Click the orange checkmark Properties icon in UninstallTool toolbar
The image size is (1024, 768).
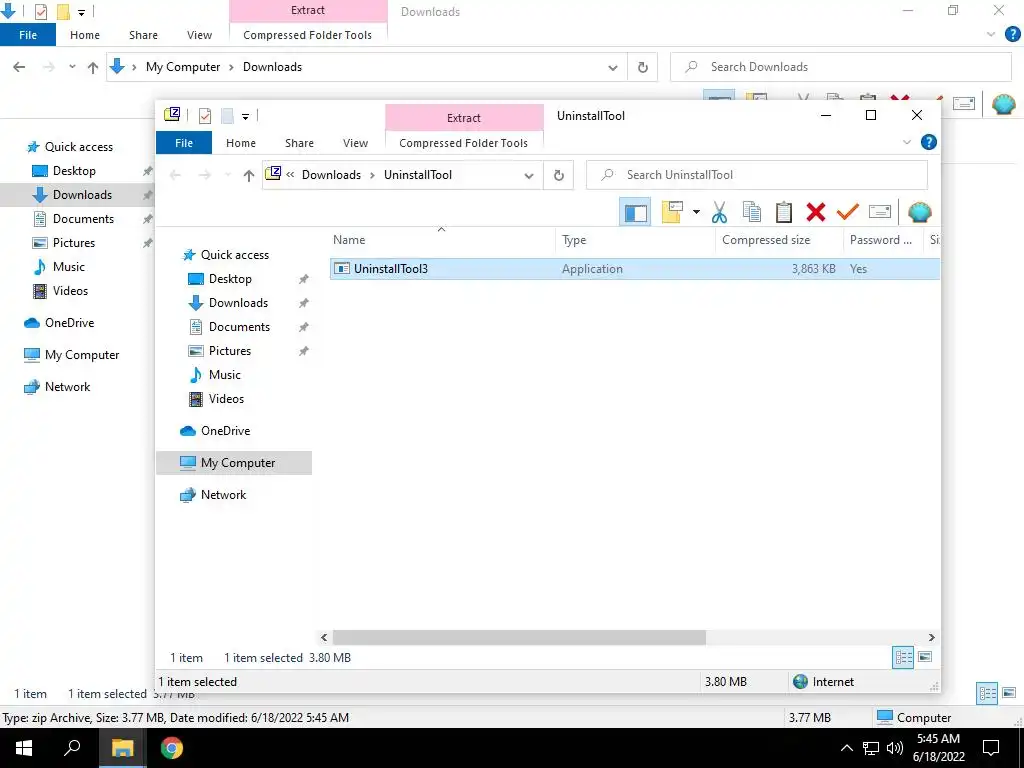click(x=848, y=212)
